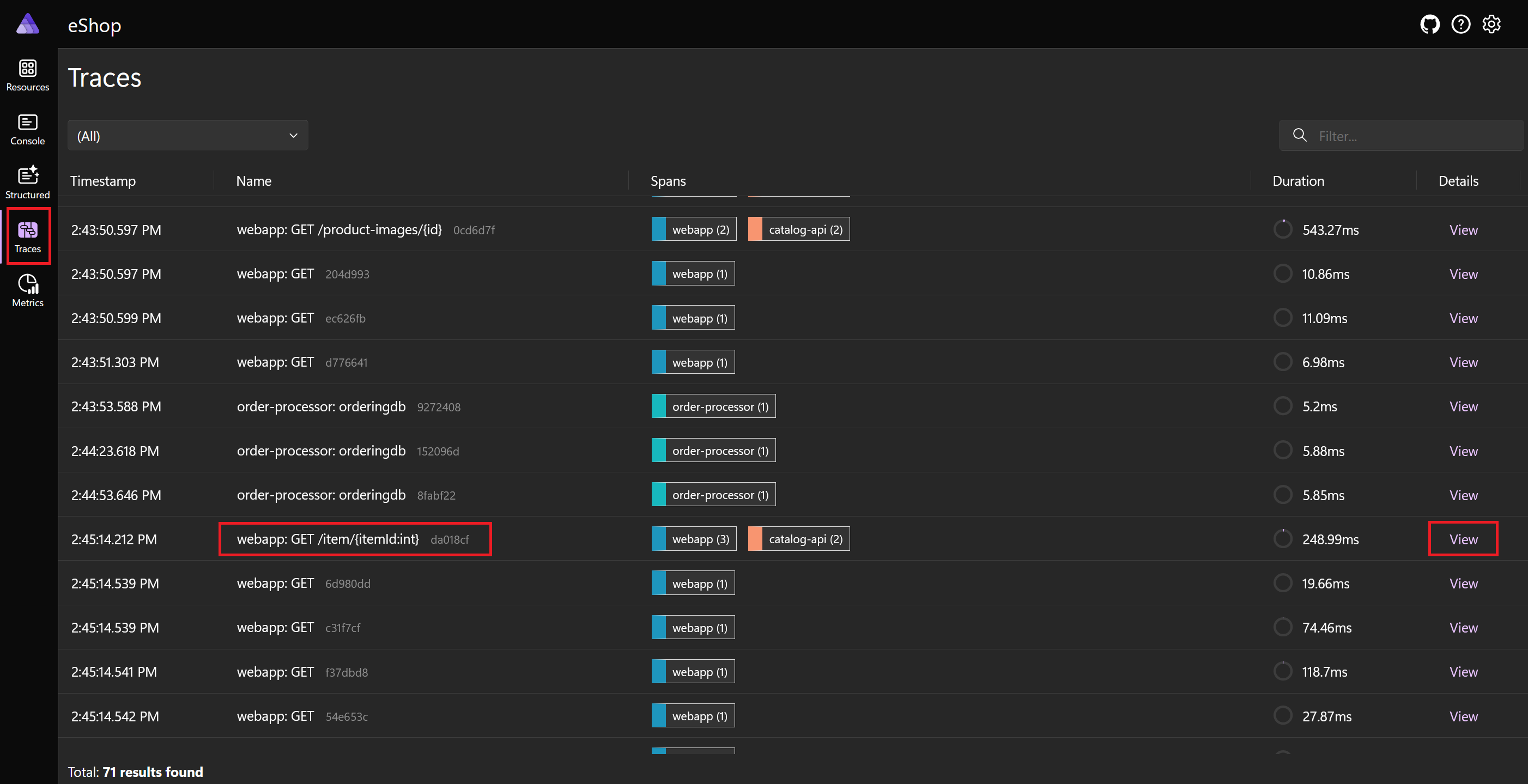Open Console logs in sidebar
Screen dimensions: 1528x784
tap(27, 129)
